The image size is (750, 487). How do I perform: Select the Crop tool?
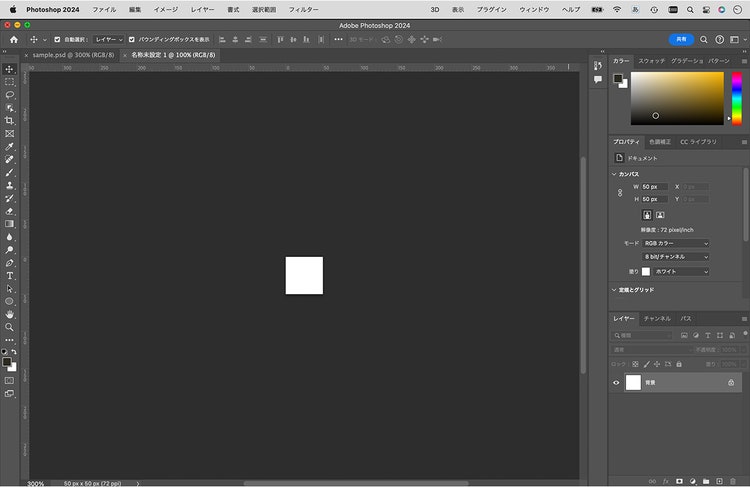[x=9, y=121]
